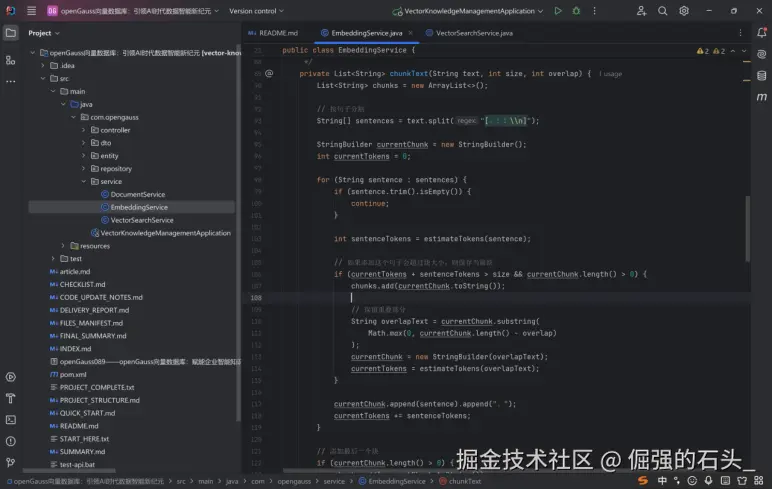Go to previous highlighted problem arrow
772x489 pixels.
(733, 51)
